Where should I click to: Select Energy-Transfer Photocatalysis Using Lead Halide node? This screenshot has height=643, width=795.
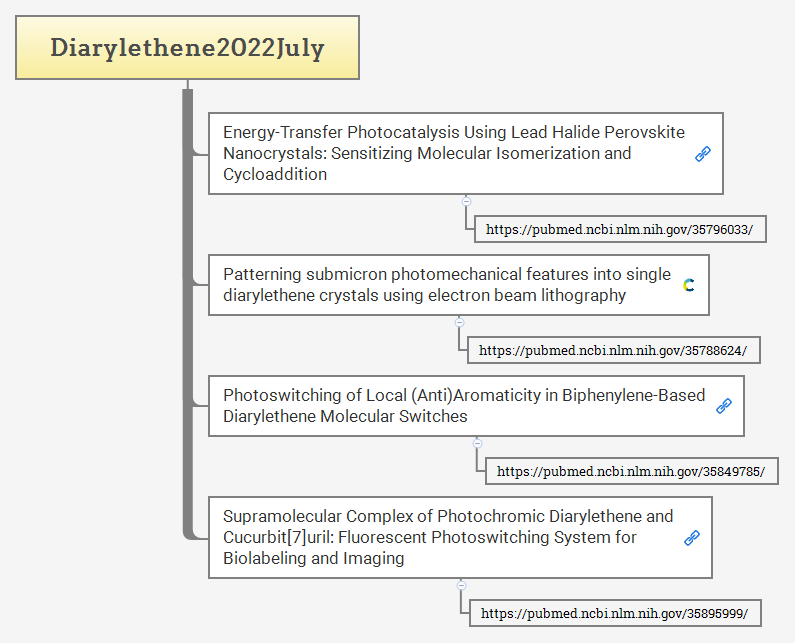466,154
